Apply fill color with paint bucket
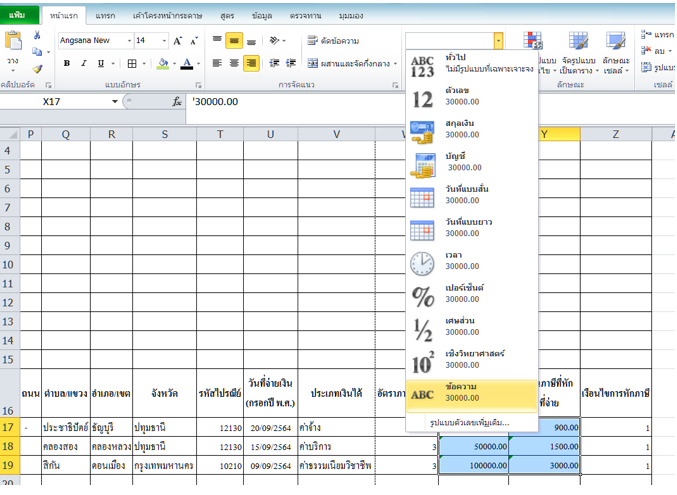The height and width of the screenshot is (495, 677). tap(163, 64)
